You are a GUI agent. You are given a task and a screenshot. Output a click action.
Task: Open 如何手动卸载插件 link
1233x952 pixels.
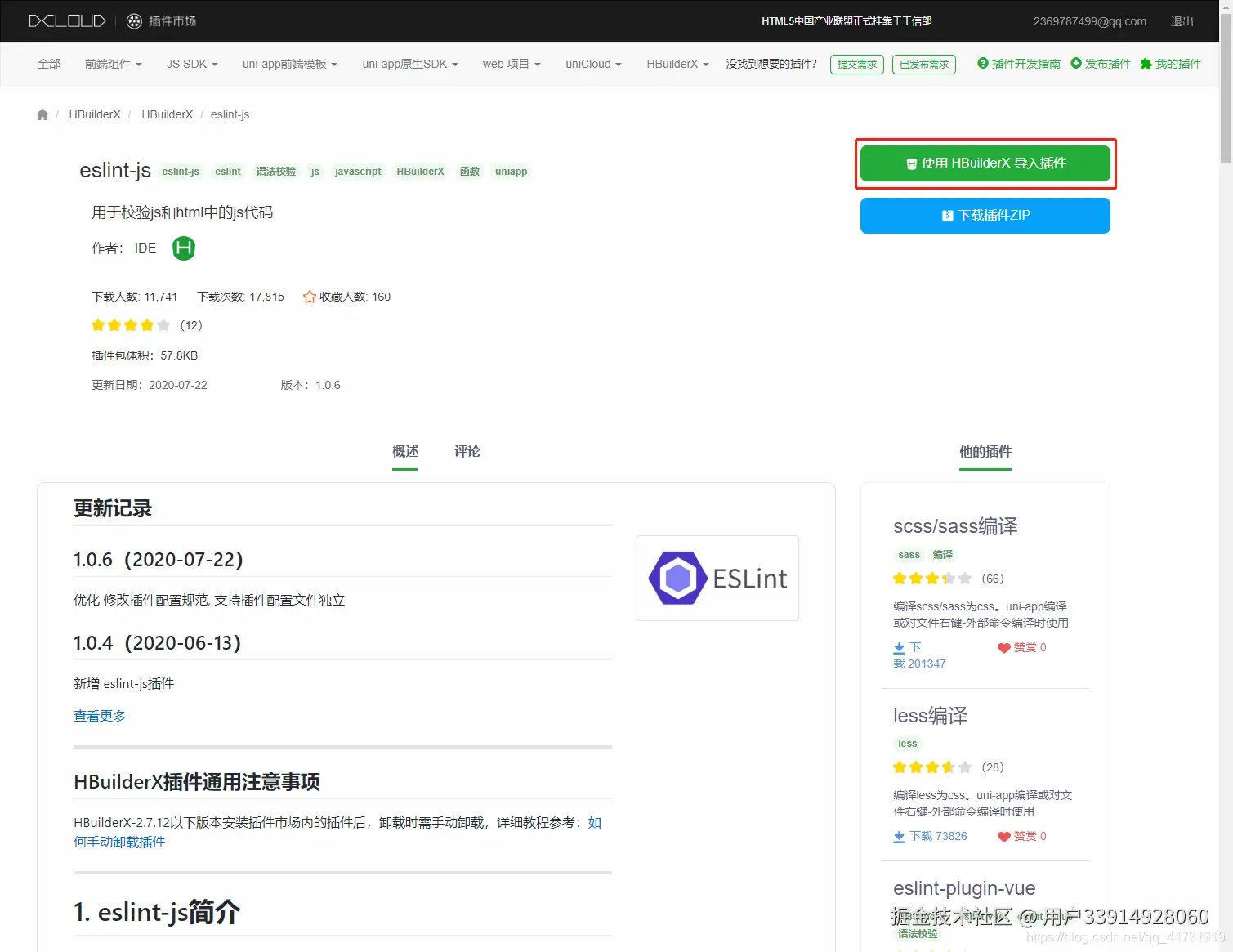coord(119,842)
